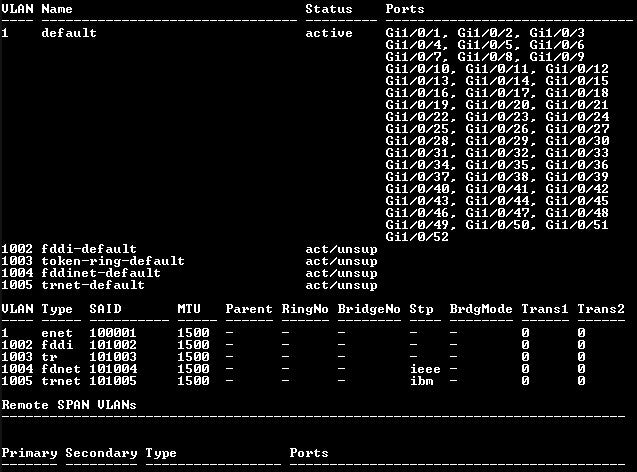The width and height of the screenshot is (637, 472).
Task: Select port Gi1/0/24
Action: point(577,117)
